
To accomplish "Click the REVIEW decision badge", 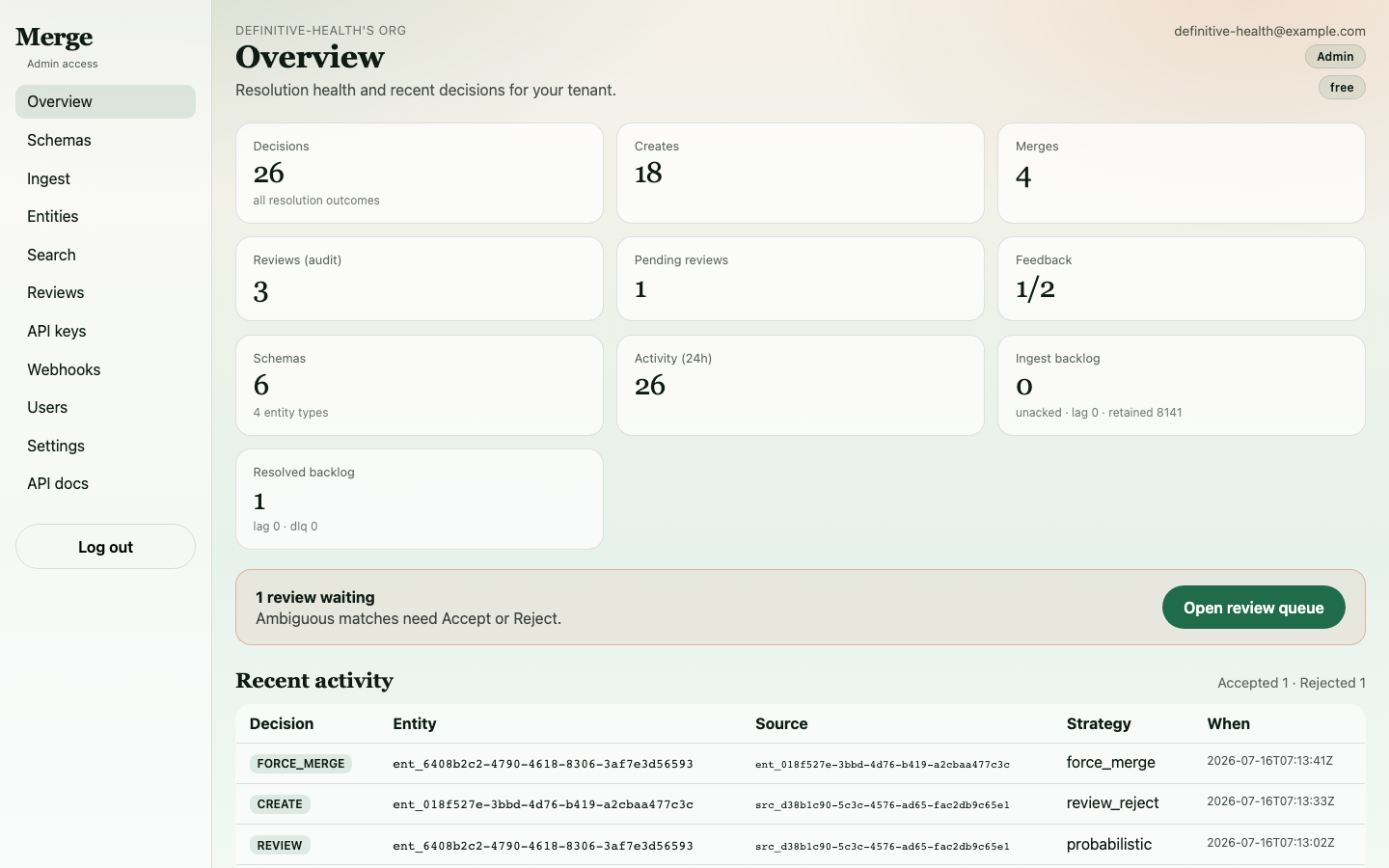I will [x=280, y=846].
